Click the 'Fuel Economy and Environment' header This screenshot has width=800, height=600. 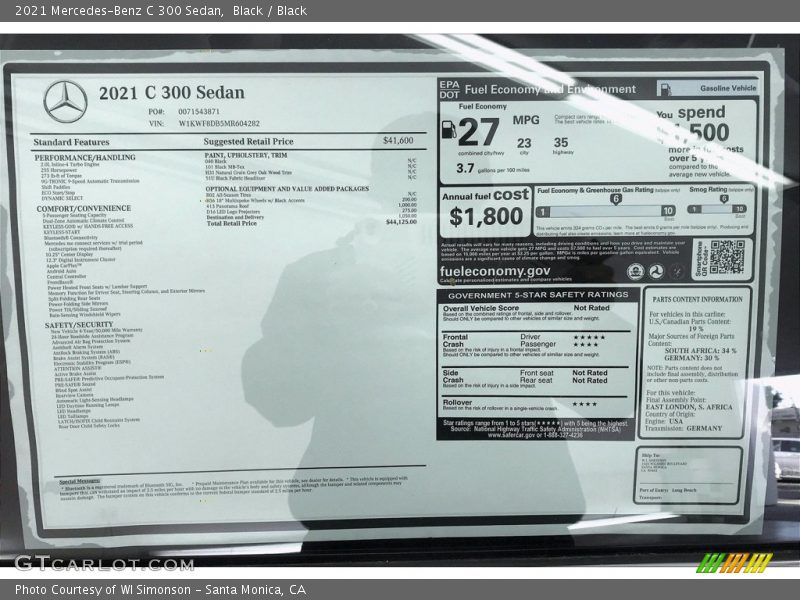(550, 89)
